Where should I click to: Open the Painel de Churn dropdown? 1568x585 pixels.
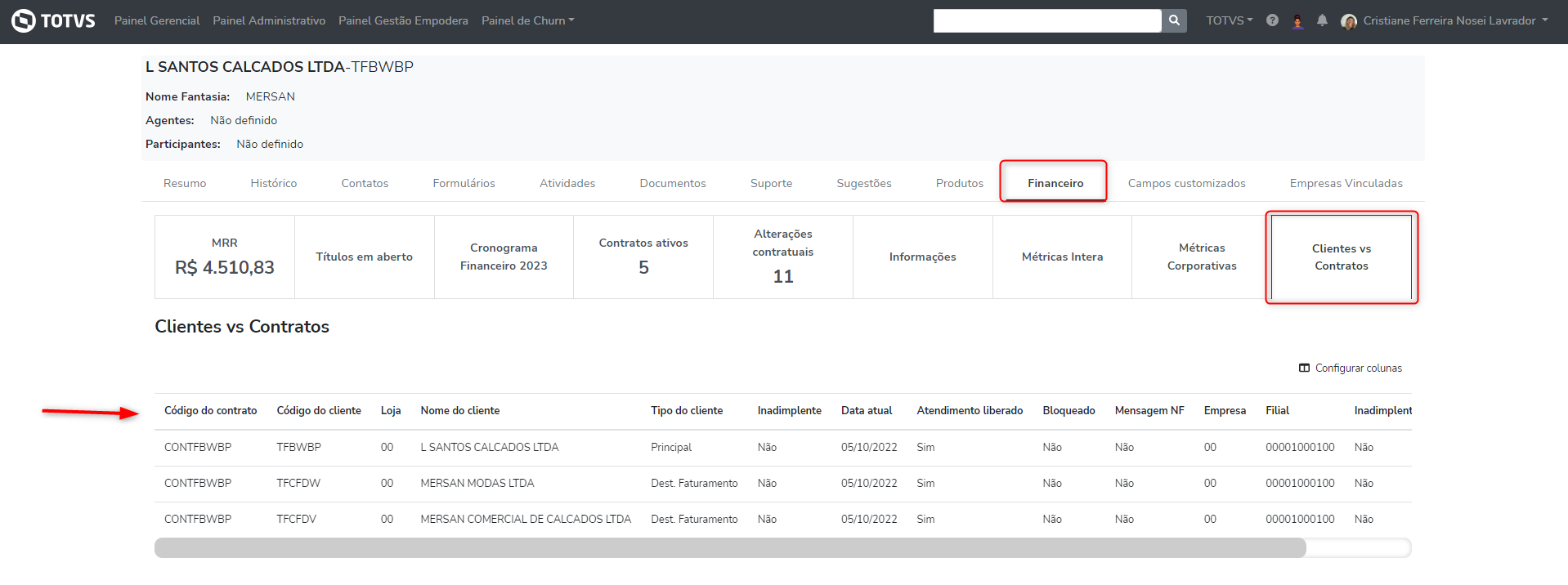point(527,20)
